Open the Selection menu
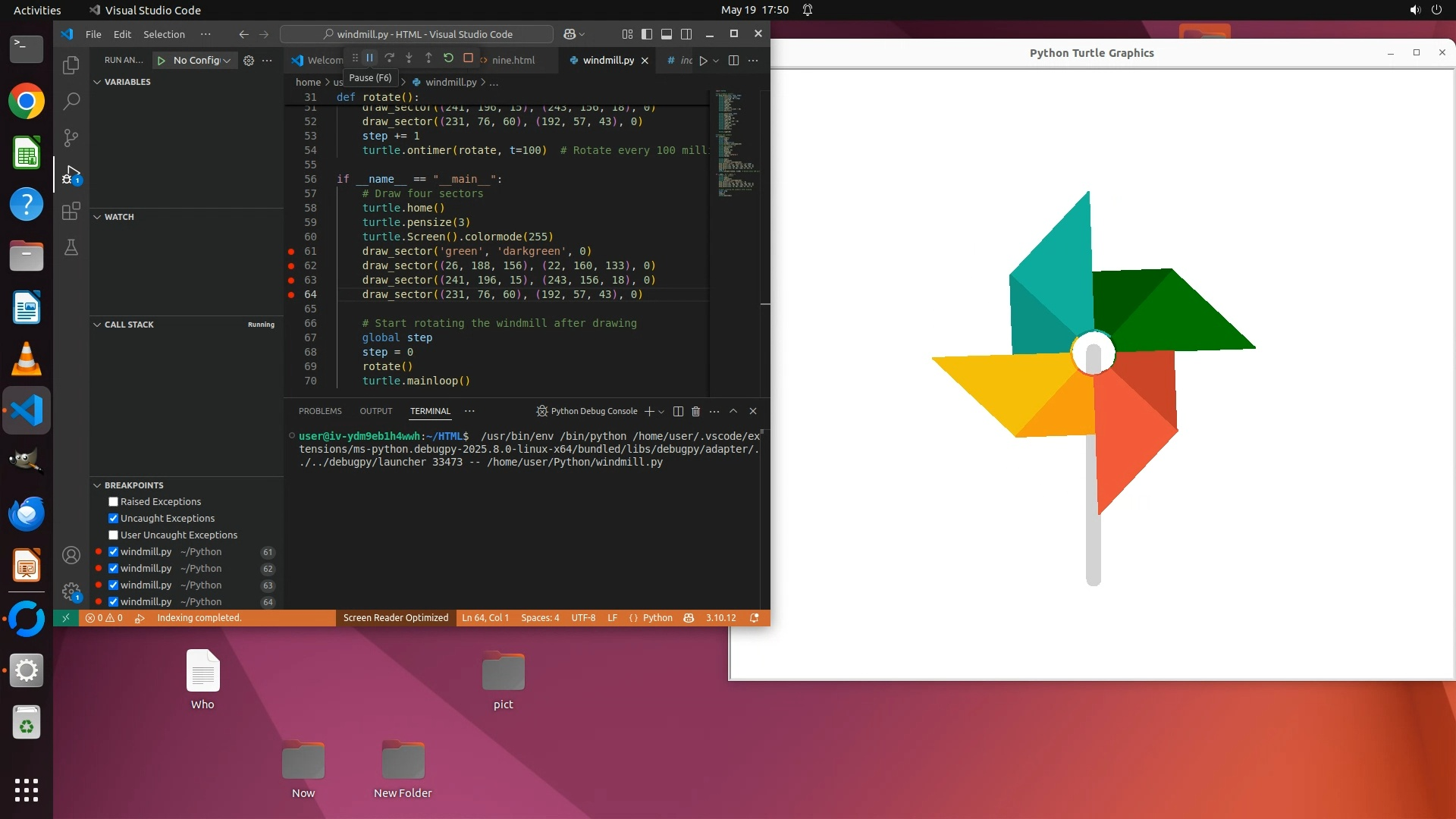 pos(164,34)
